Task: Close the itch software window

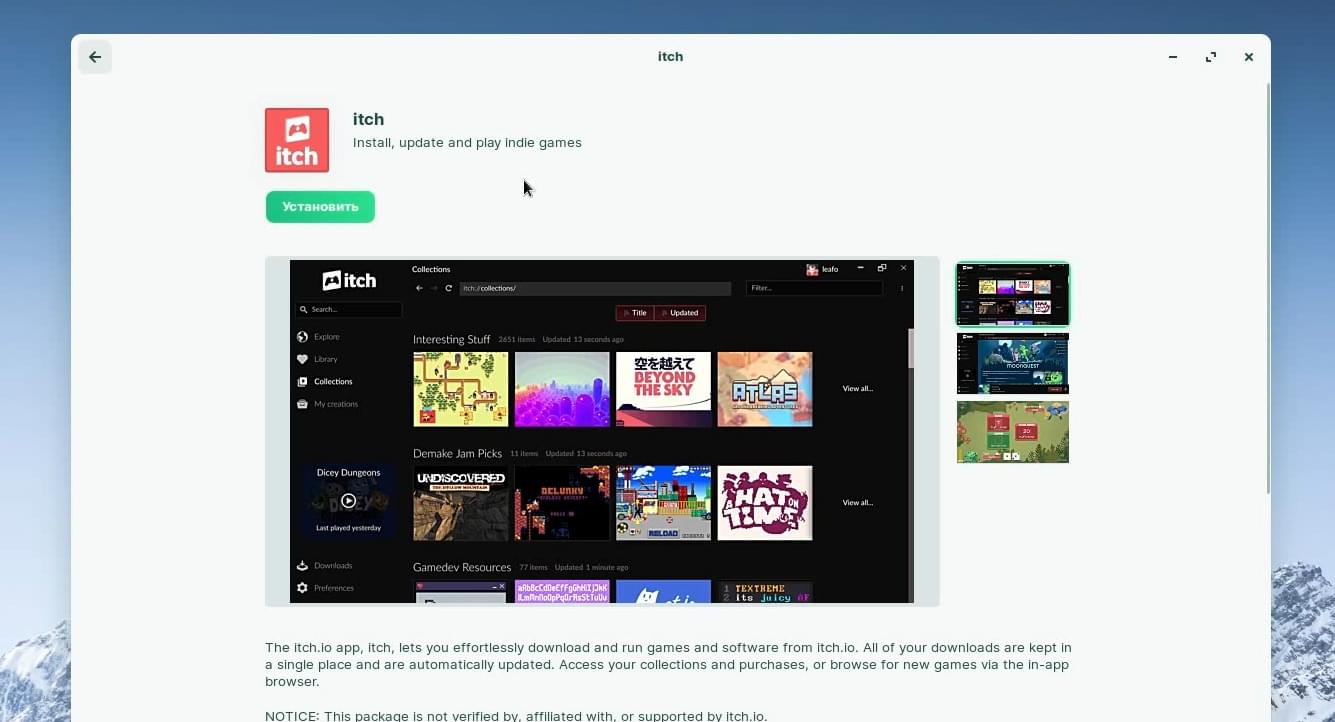Action: tap(1249, 57)
